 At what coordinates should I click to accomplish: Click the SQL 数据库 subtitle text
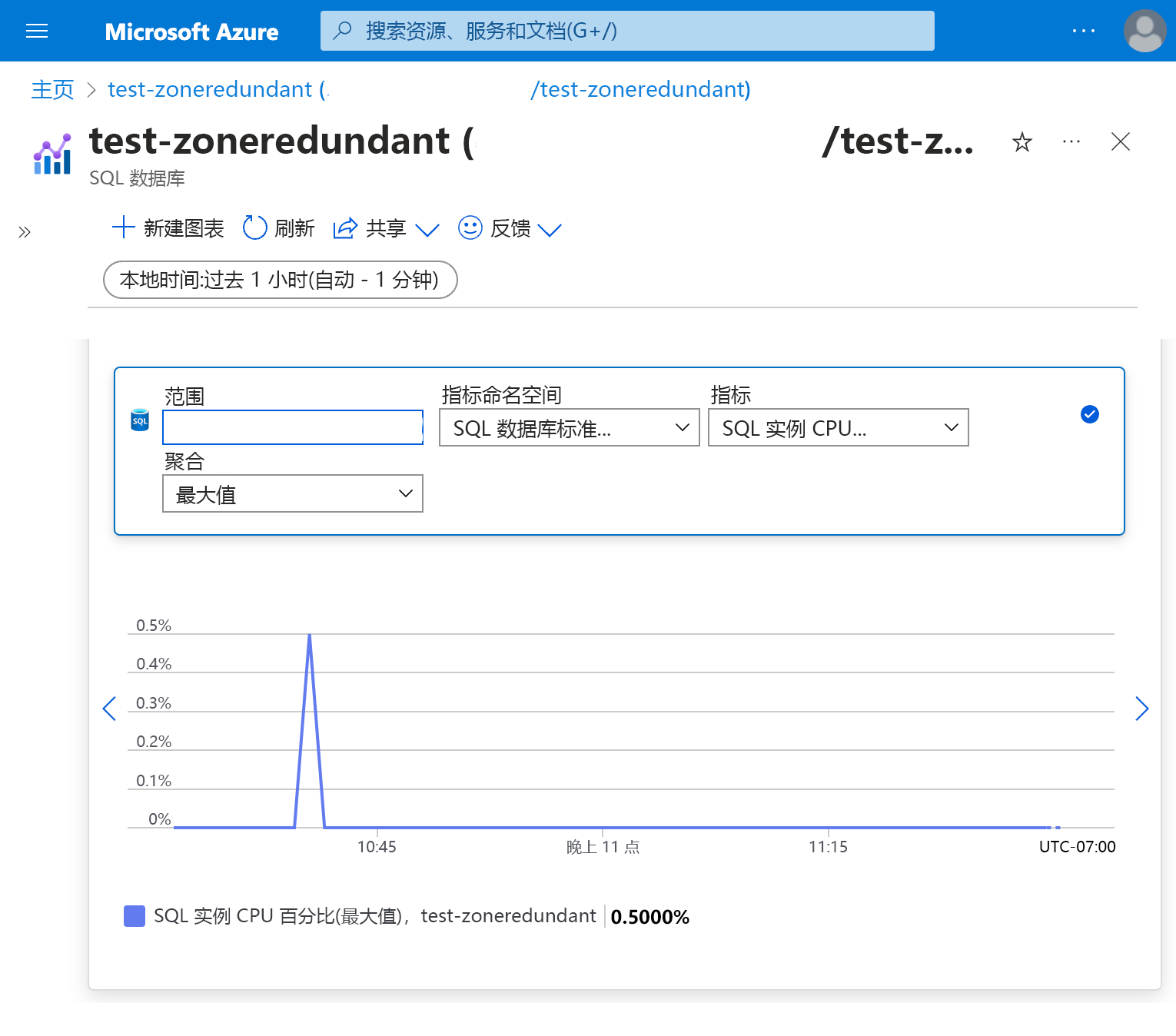(x=137, y=178)
